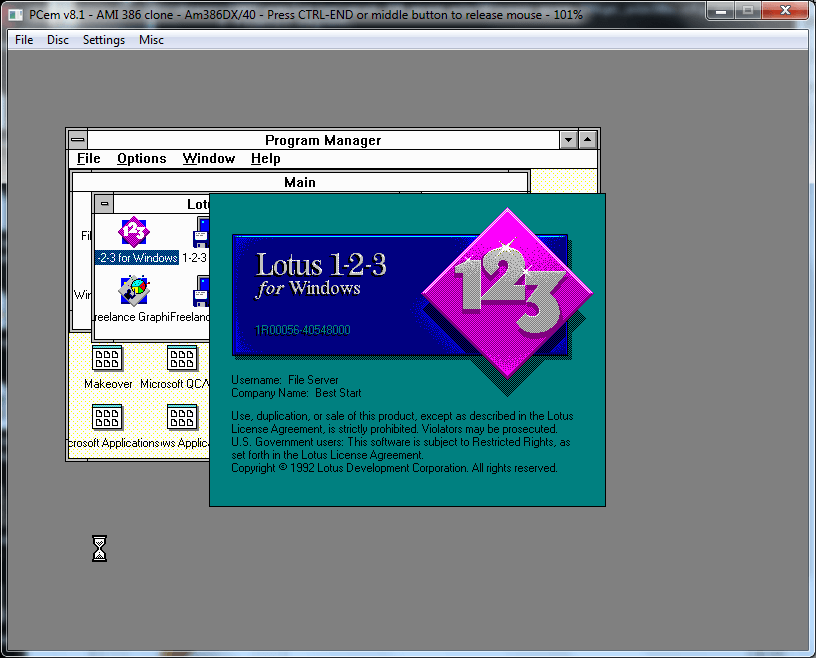Maximize Program Manager with up arrow button
Viewport: 816px width, 658px height.
point(588,140)
